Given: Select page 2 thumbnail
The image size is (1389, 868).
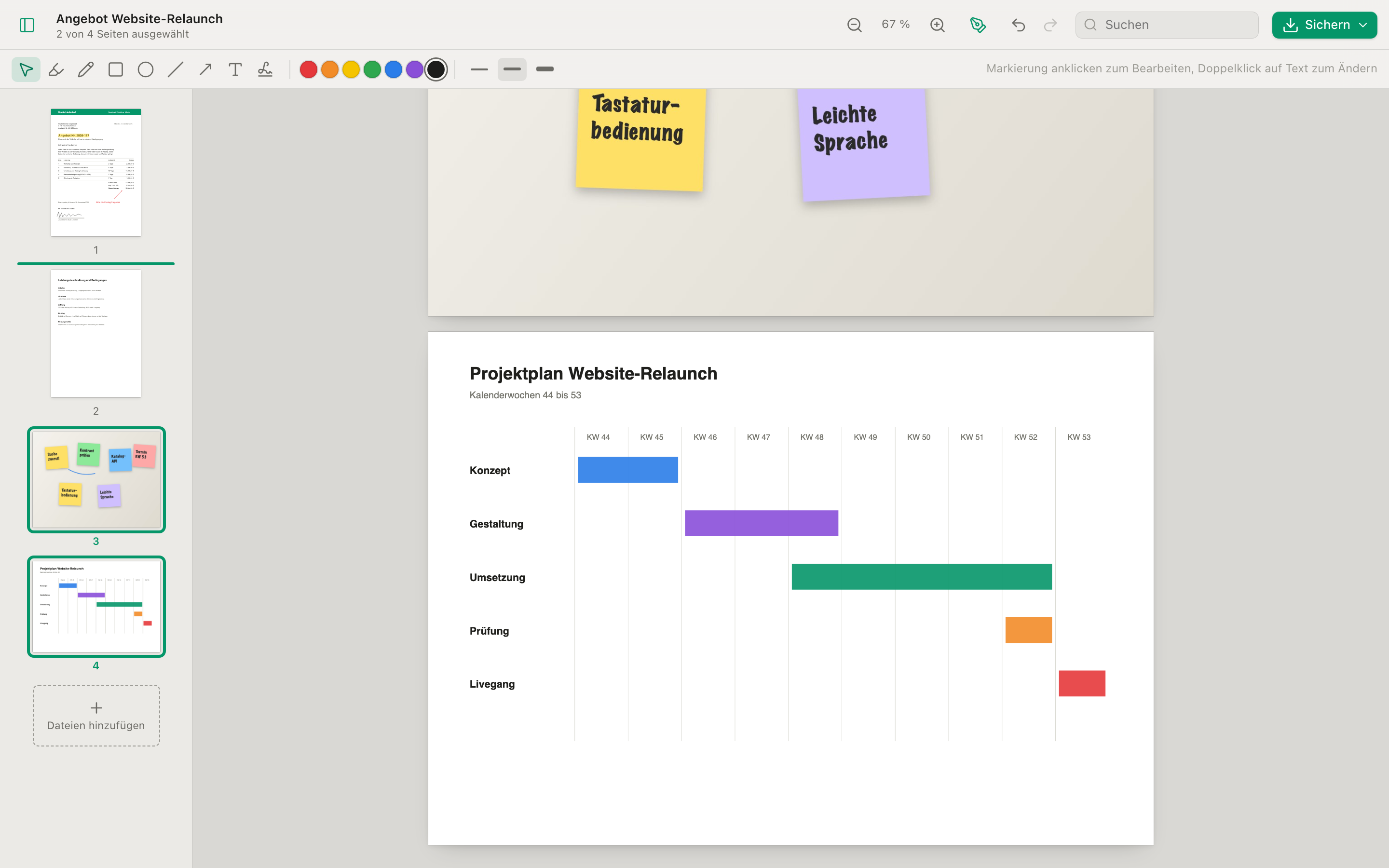Looking at the screenshot, I should 96,334.
